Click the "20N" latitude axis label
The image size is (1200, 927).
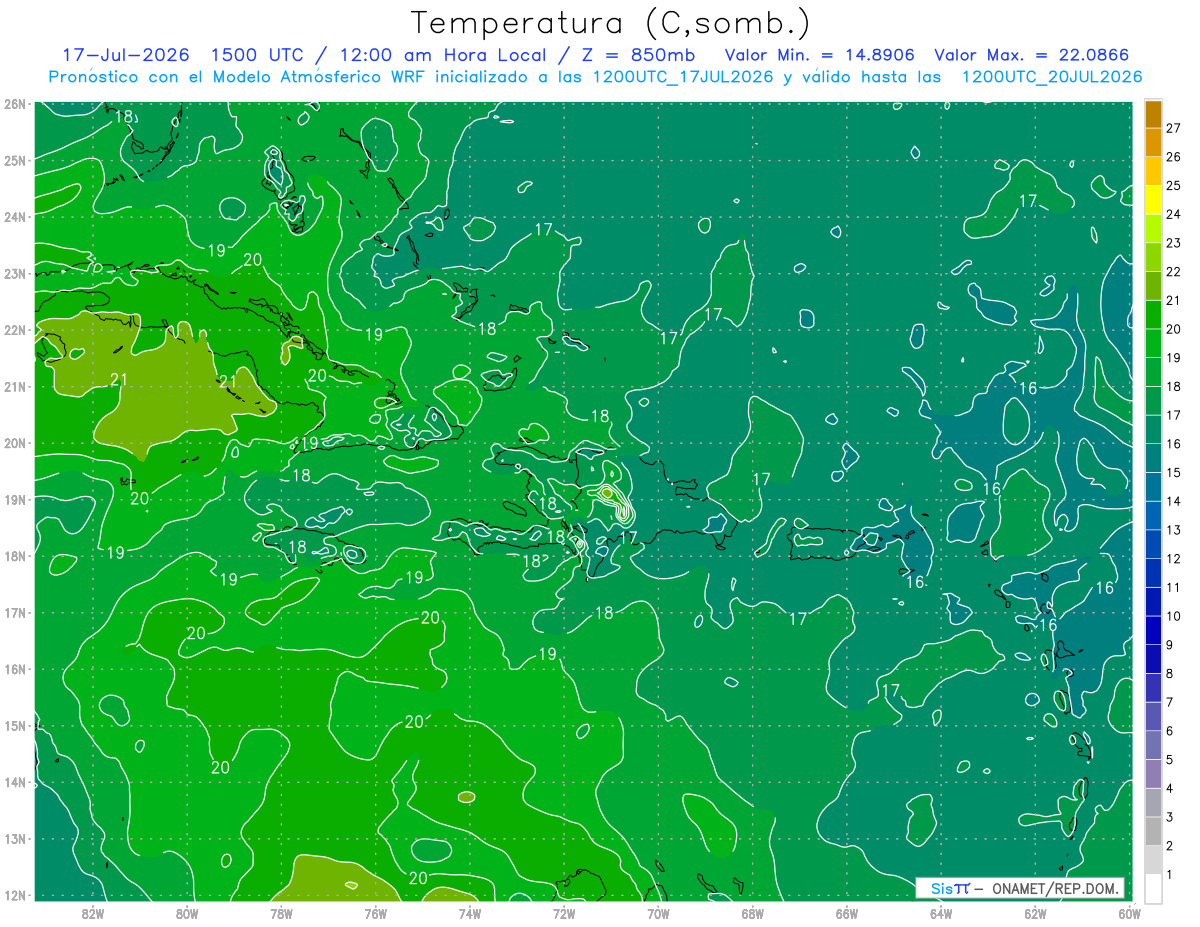click(x=14, y=443)
